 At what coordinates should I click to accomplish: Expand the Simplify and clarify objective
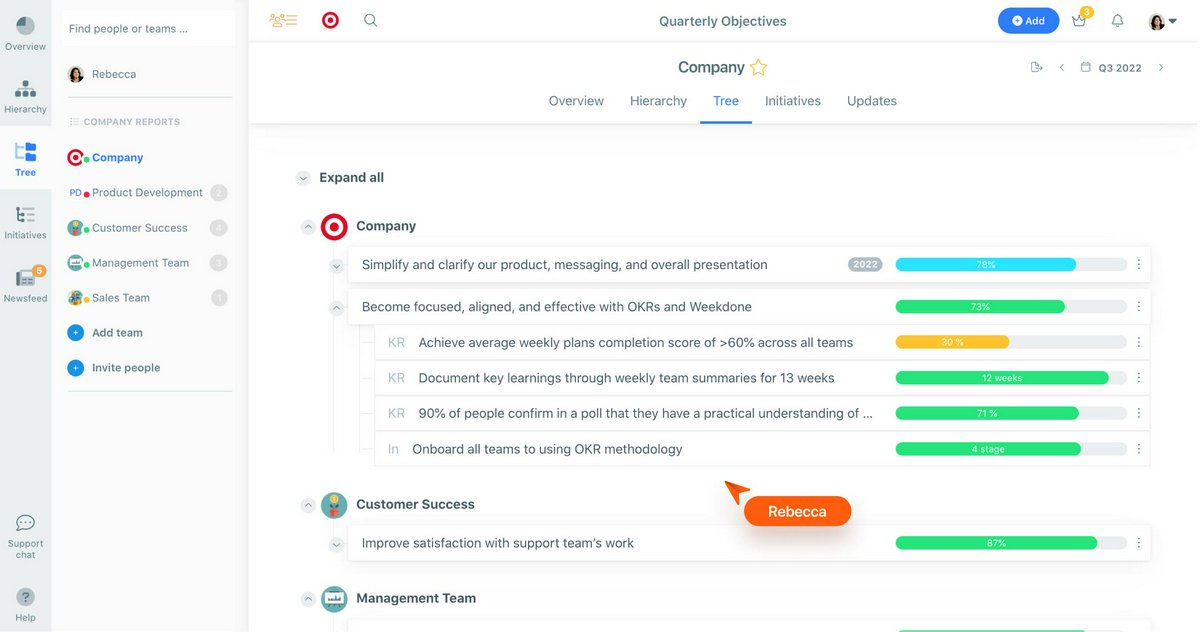(x=337, y=266)
